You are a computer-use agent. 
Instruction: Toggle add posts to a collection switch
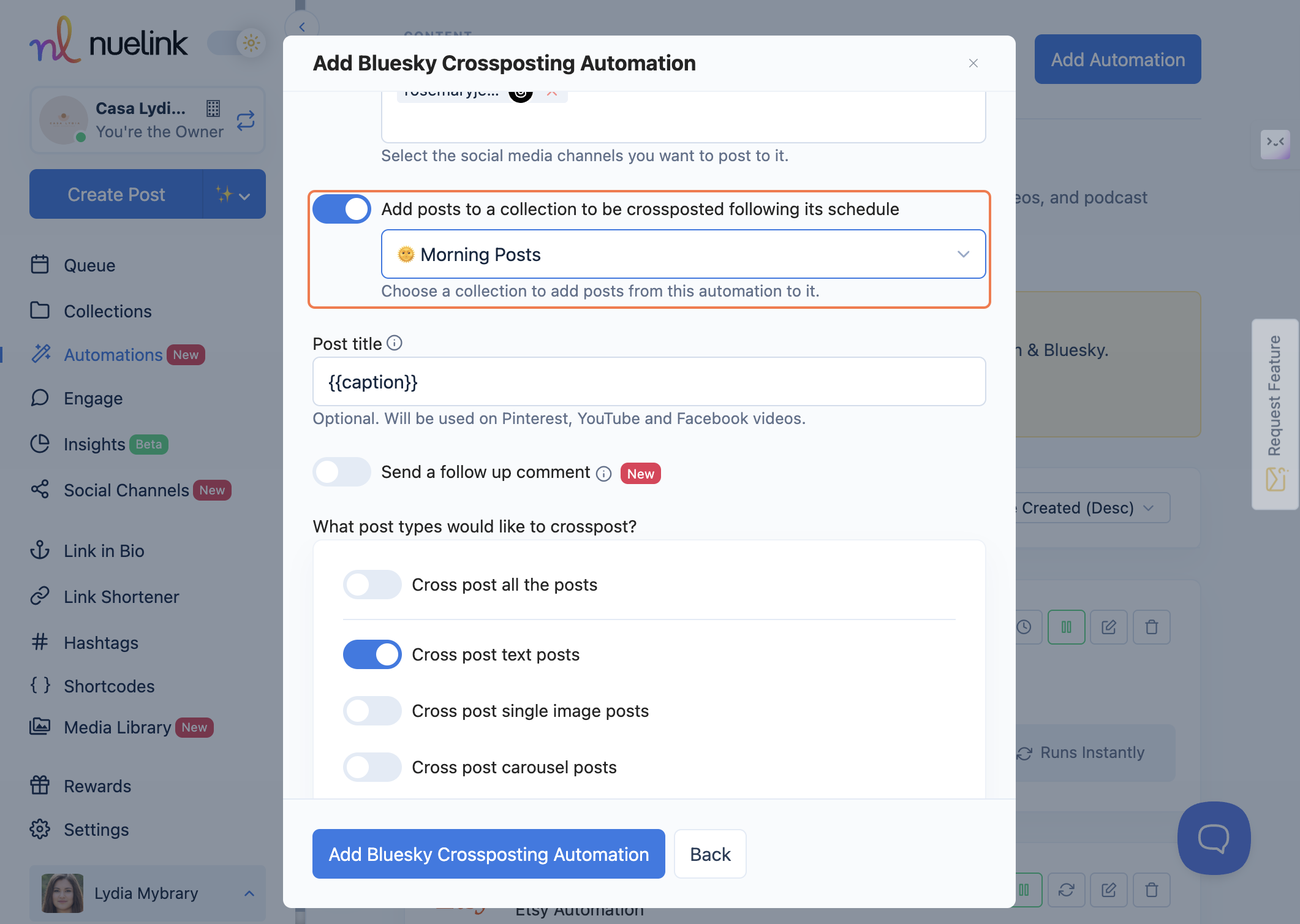341,209
